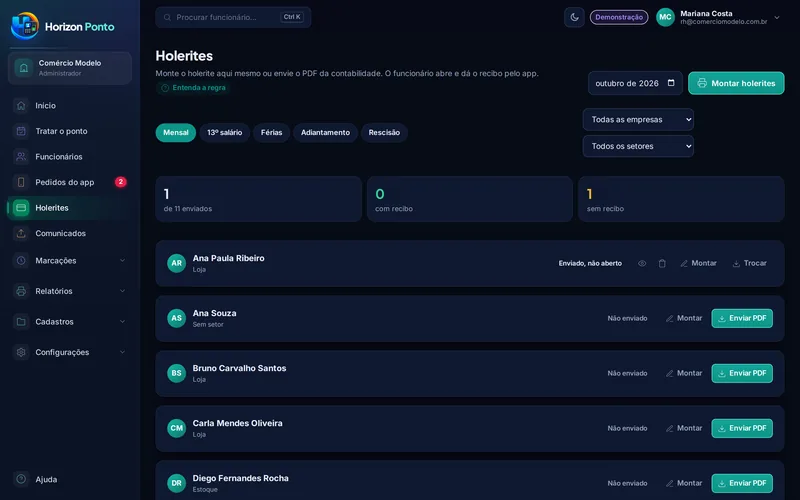This screenshot has height=500, width=800.
Task: Click the Horizon Ponto logo icon
Action: coord(24,26)
